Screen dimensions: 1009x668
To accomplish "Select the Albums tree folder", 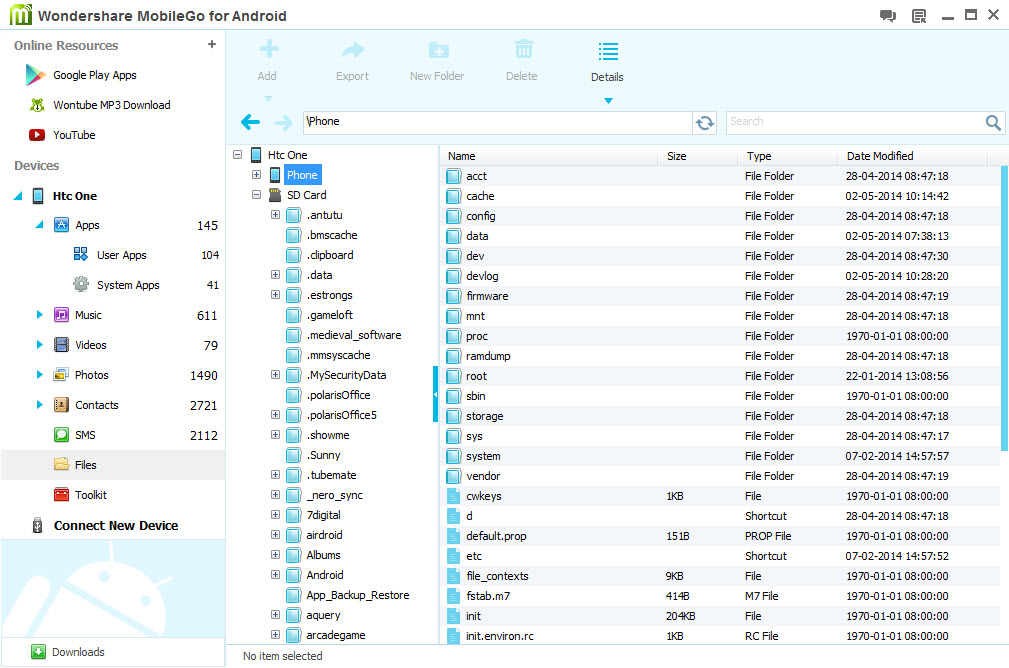I will tap(323, 555).
